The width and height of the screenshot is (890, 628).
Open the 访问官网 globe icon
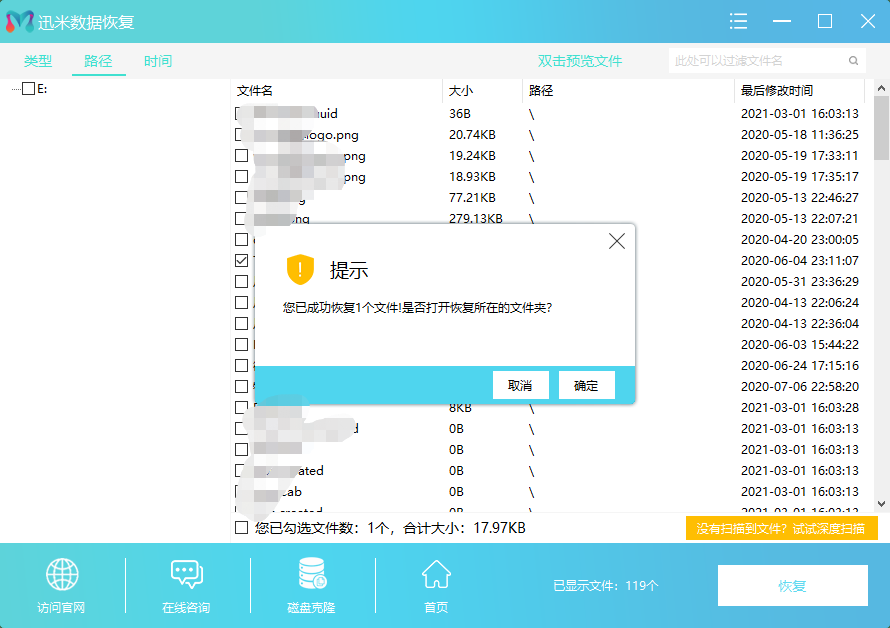pos(62,573)
